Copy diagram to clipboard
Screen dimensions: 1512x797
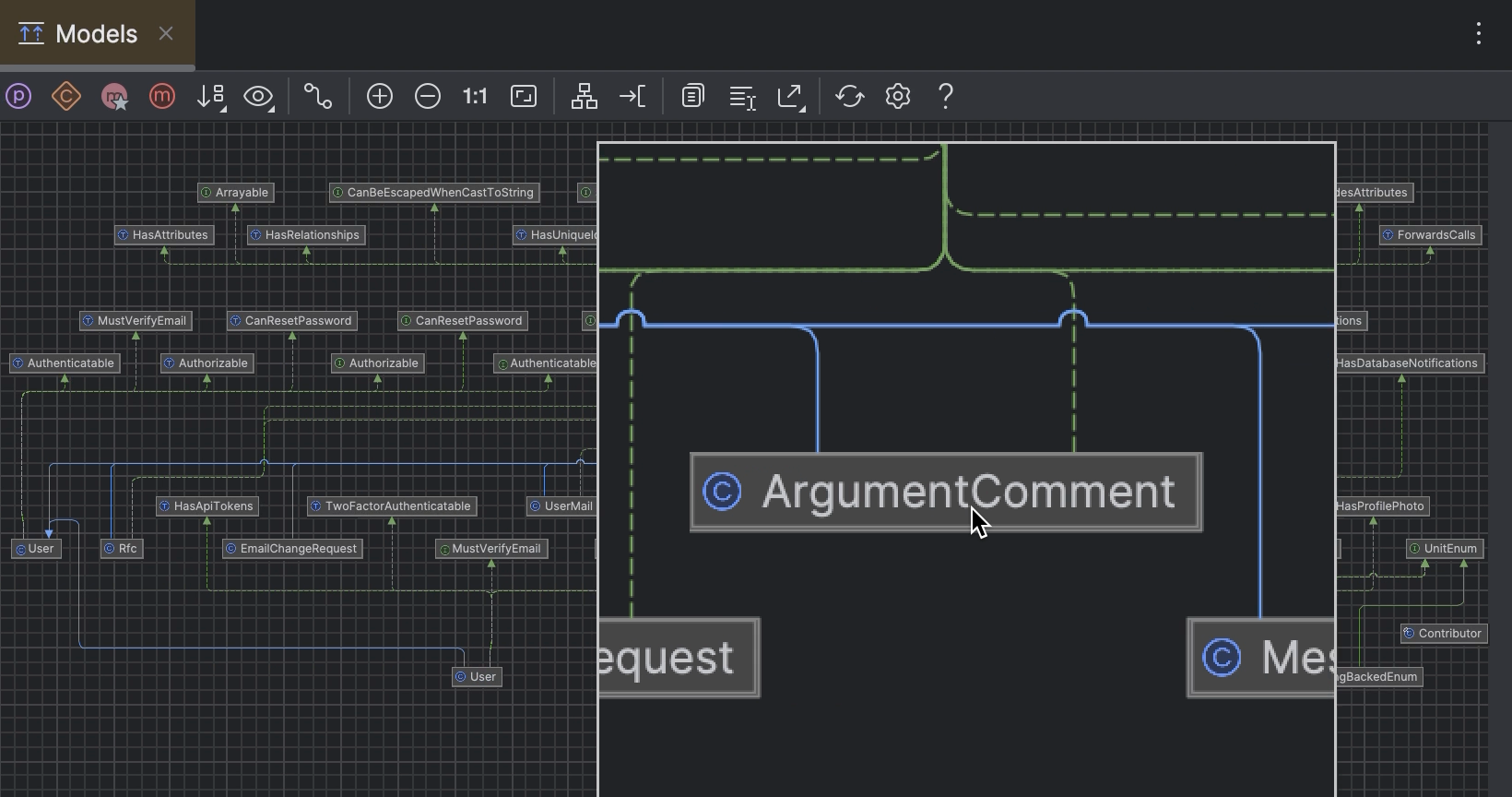pyautogui.click(x=693, y=96)
